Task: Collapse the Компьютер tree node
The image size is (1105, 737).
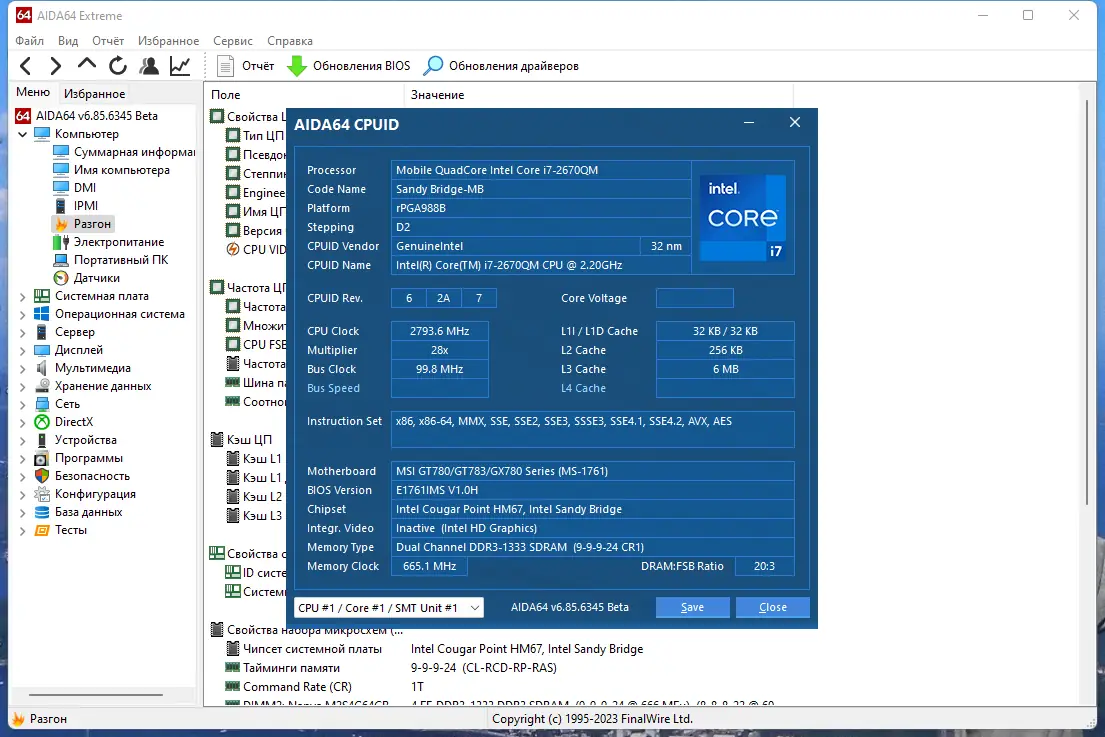Action: tap(23, 134)
